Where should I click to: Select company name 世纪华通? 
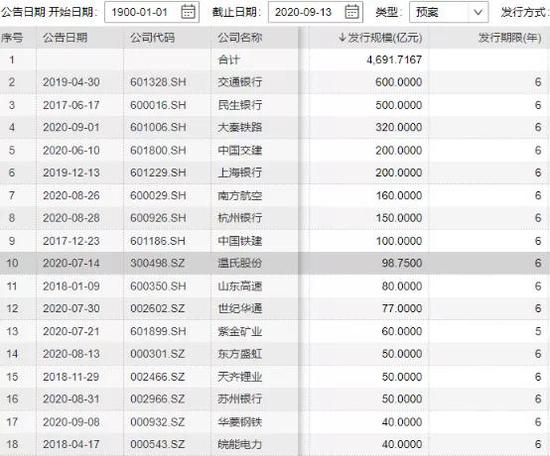(x=240, y=308)
